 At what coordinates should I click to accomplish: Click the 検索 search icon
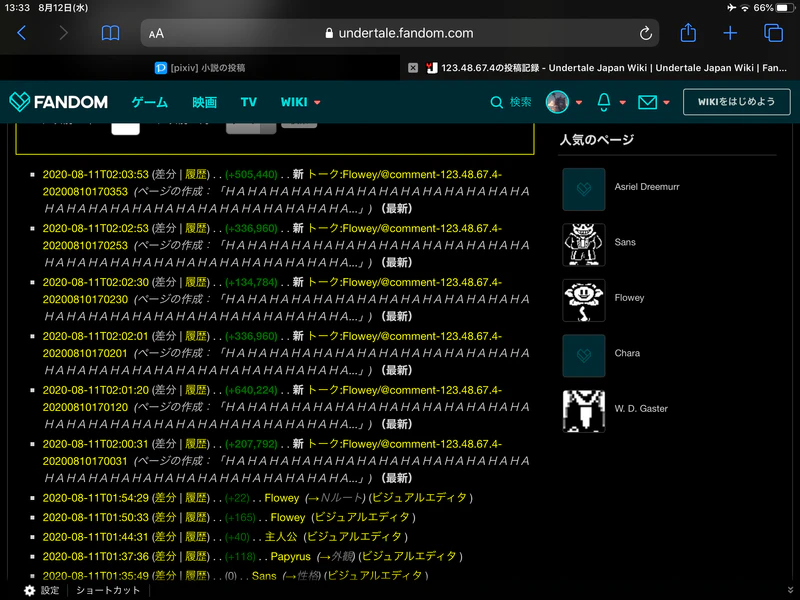click(496, 102)
